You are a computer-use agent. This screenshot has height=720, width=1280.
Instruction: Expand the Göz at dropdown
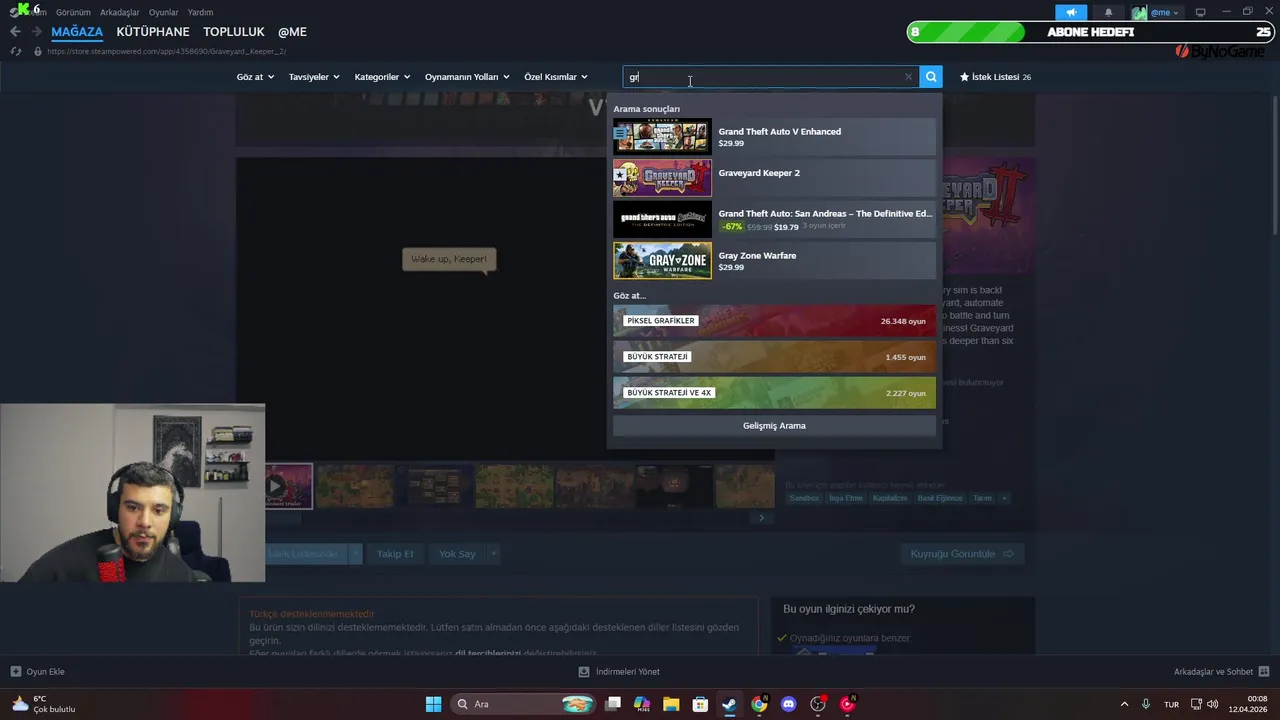click(255, 77)
